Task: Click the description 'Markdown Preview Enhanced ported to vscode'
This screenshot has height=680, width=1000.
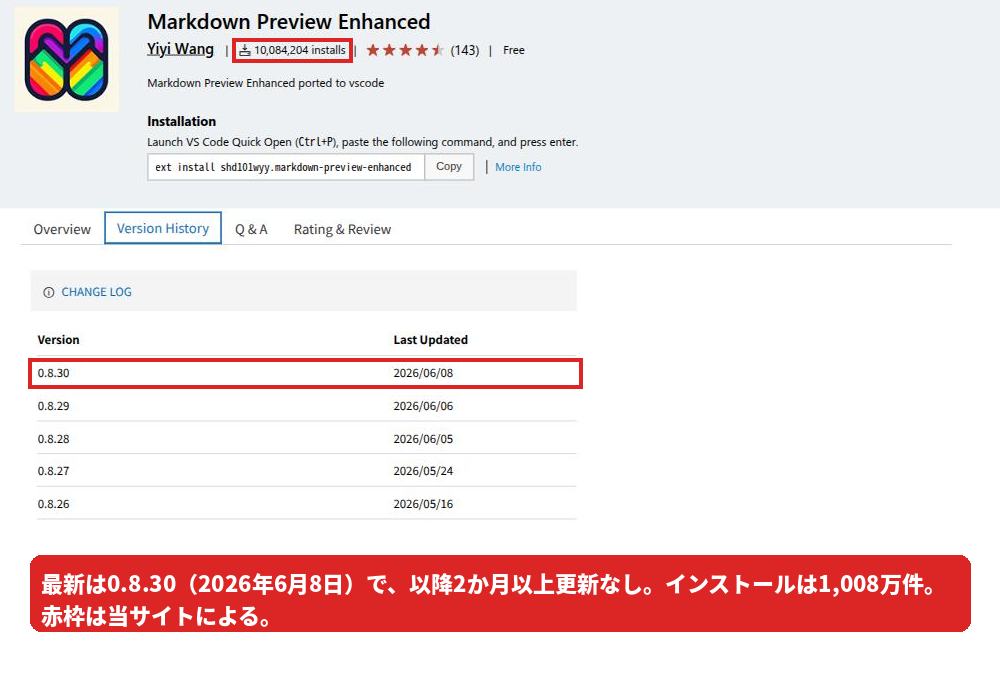Action: [266, 83]
